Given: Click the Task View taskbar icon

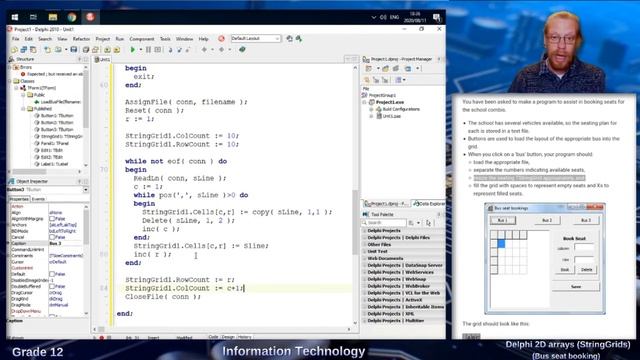Looking at the screenshot, I should (x=33, y=17).
